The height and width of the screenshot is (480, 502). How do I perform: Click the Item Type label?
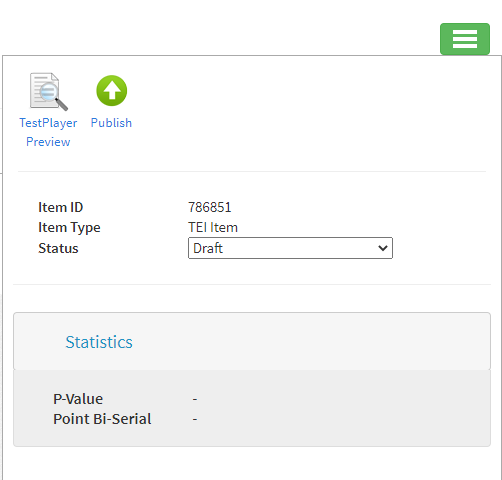(69, 228)
